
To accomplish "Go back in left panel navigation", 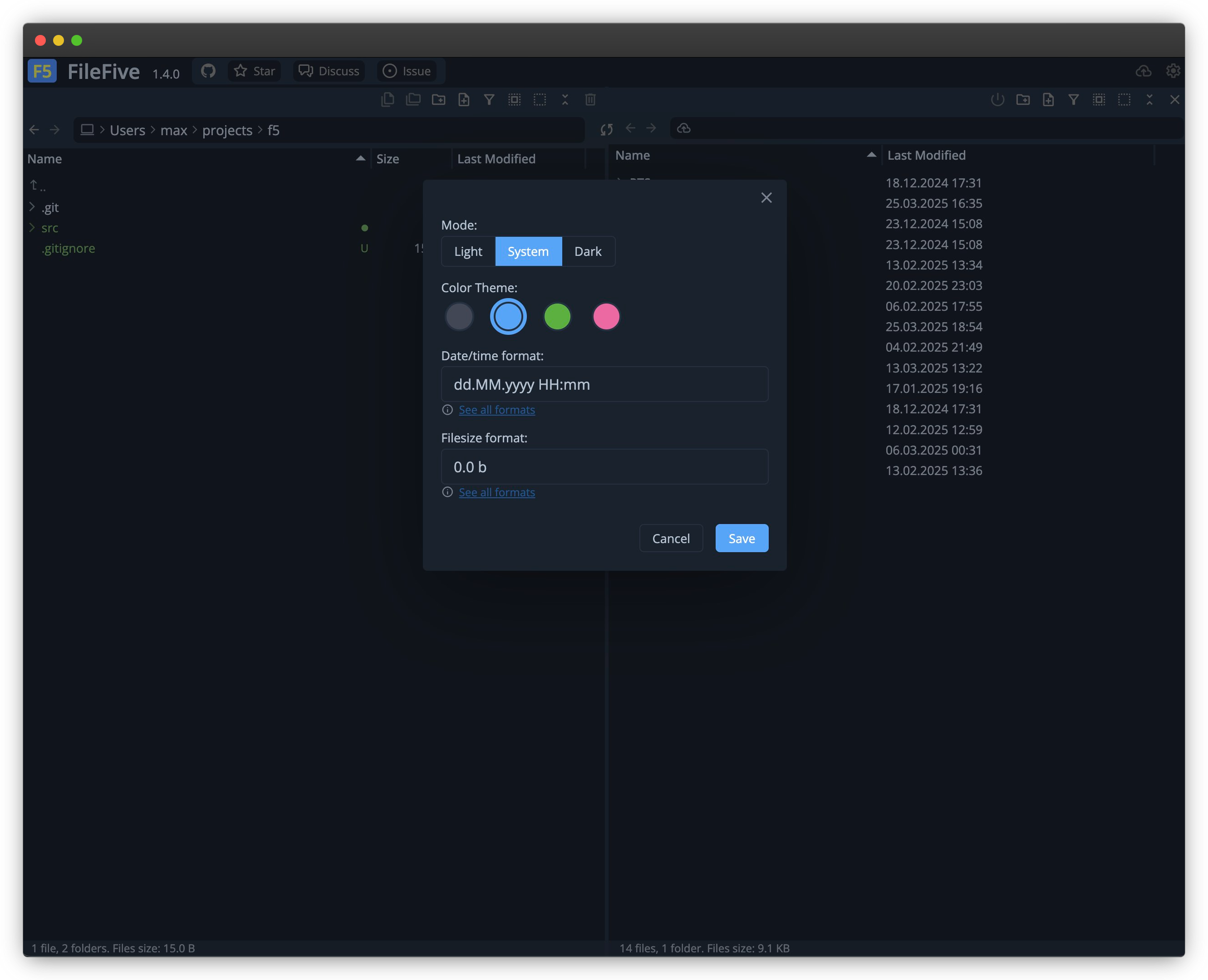I will click(34, 130).
